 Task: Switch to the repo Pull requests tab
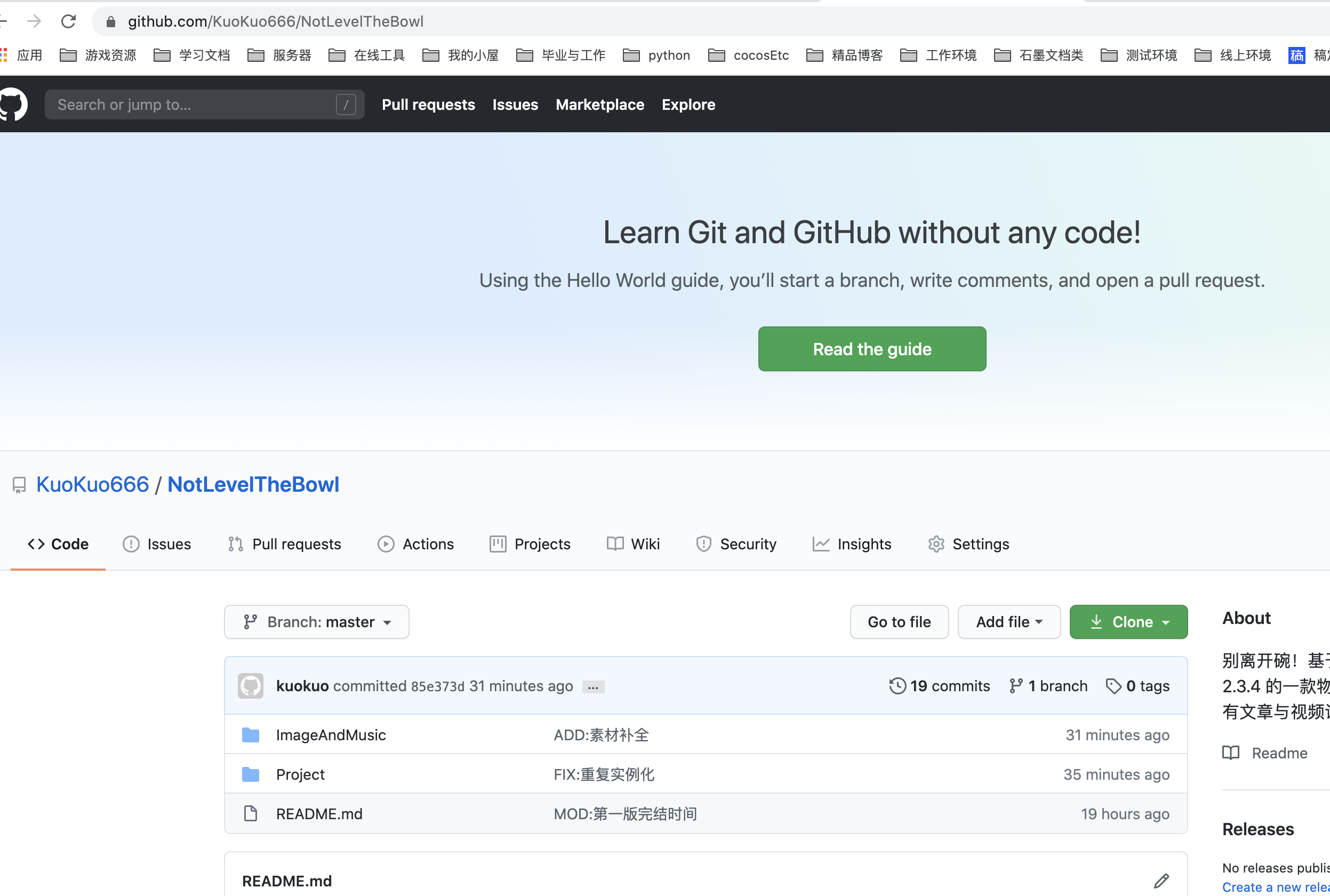(x=284, y=544)
